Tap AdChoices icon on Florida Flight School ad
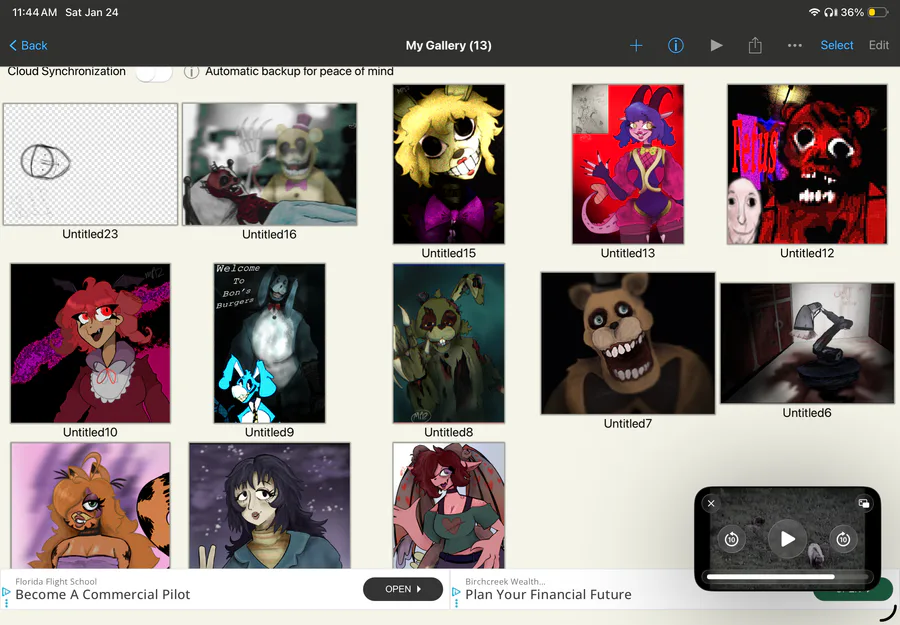Viewport: 900px width, 625px height. coord(6,591)
